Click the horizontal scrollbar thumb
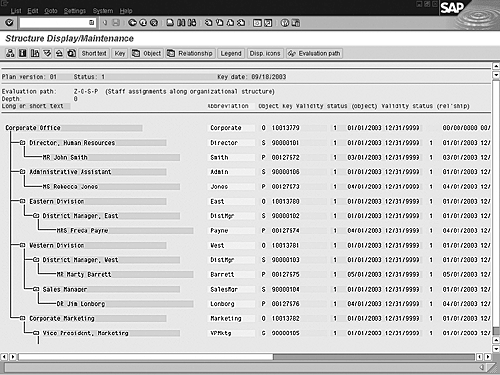 146,357
